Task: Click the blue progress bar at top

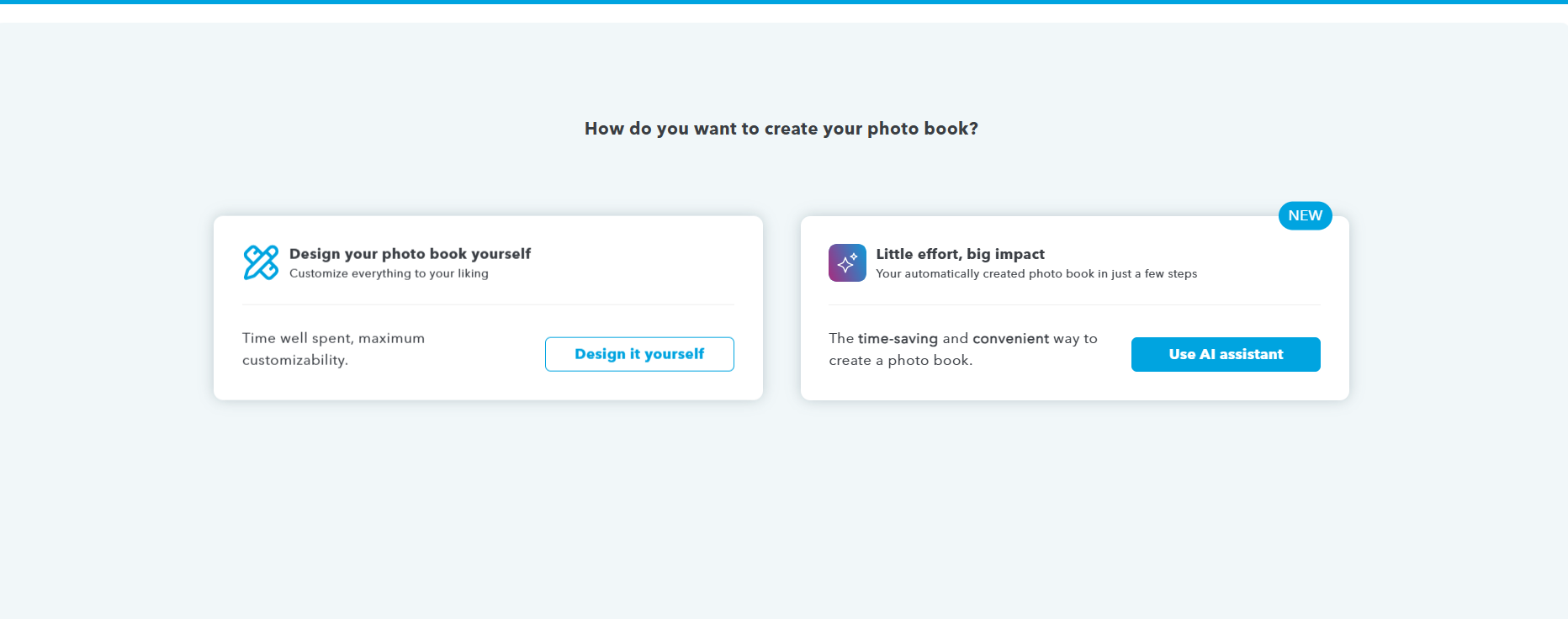Action: (x=784, y=2)
